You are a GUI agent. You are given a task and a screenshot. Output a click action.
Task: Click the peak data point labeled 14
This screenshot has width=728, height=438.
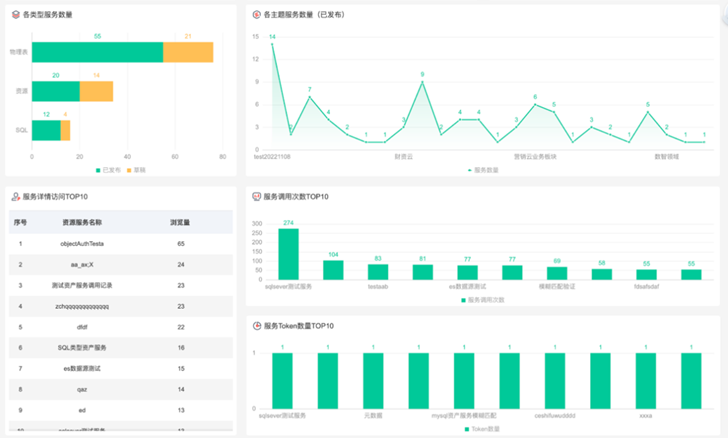tap(272, 45)
